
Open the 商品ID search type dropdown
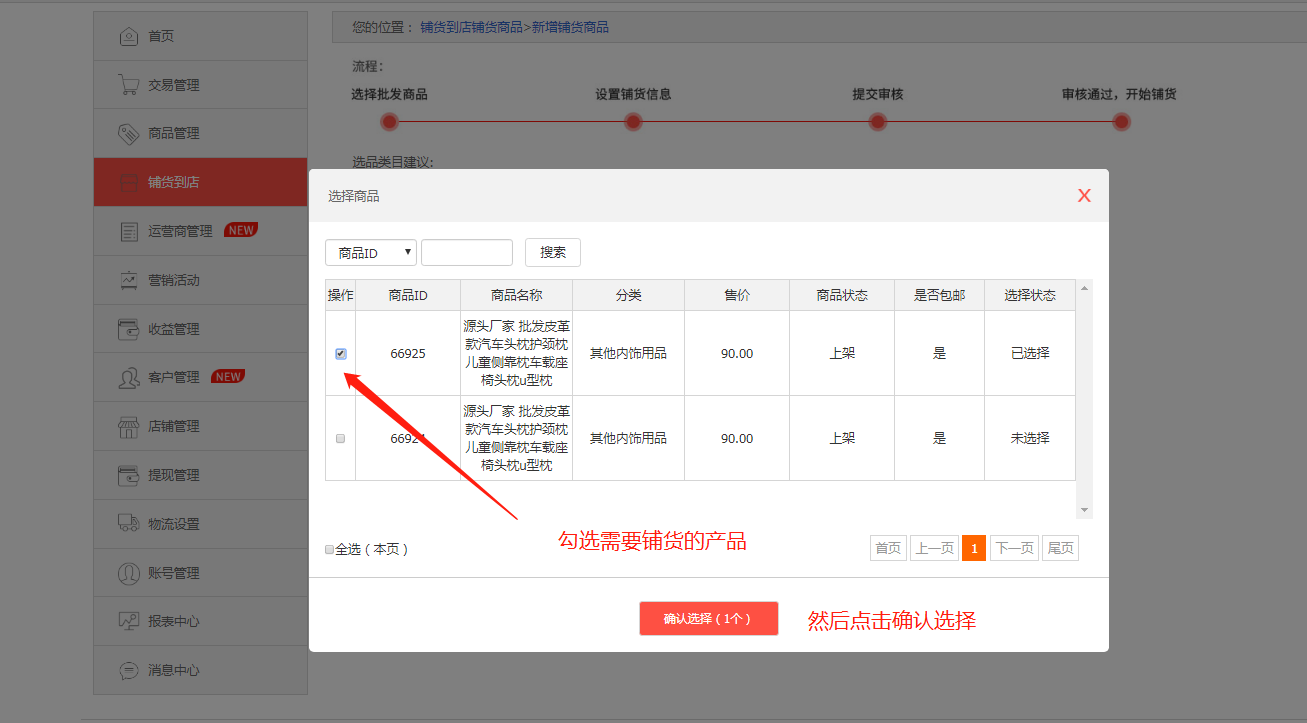(370, 252)
